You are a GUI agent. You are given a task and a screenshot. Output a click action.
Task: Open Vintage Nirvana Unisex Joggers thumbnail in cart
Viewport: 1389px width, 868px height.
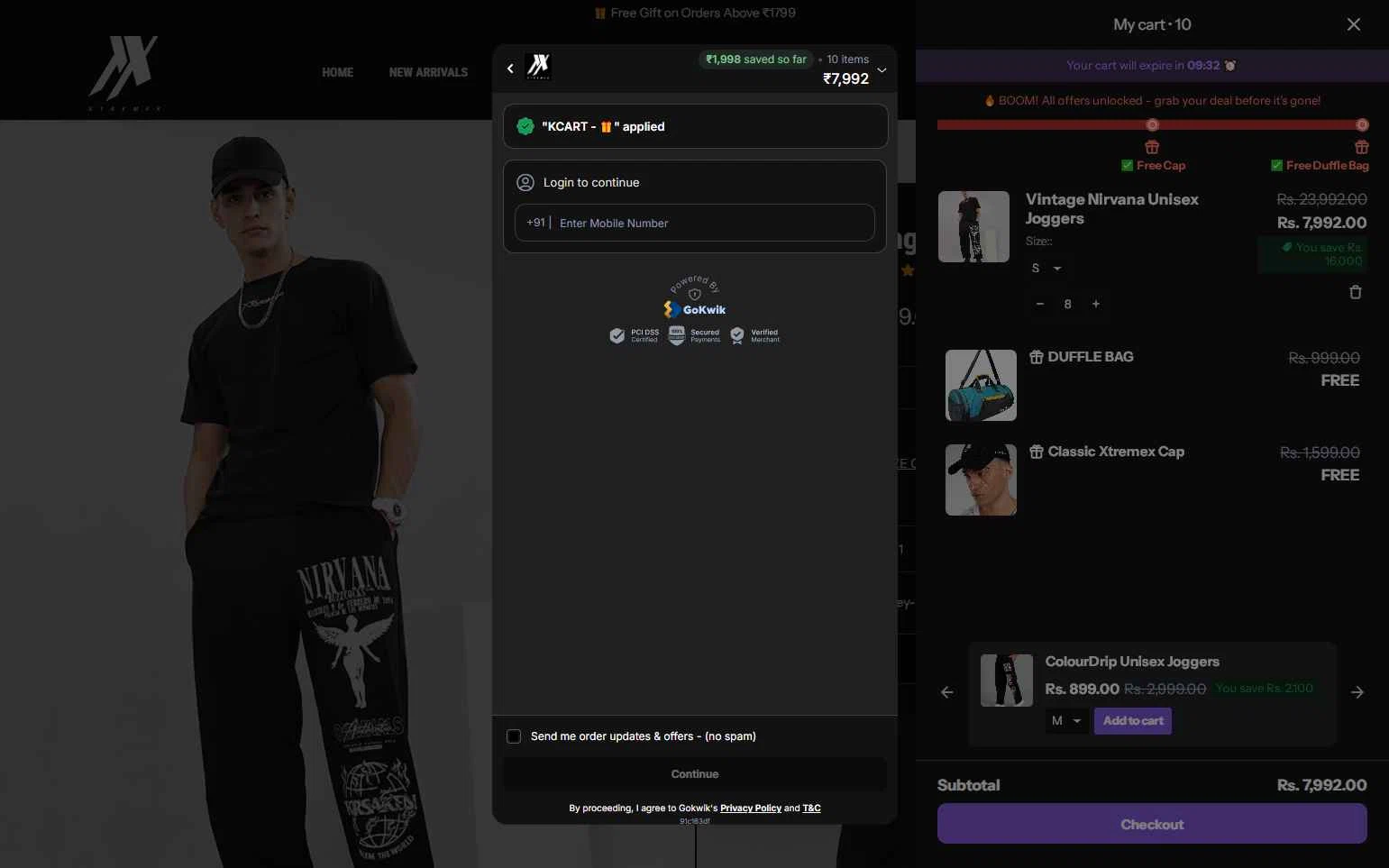(973, 226)
